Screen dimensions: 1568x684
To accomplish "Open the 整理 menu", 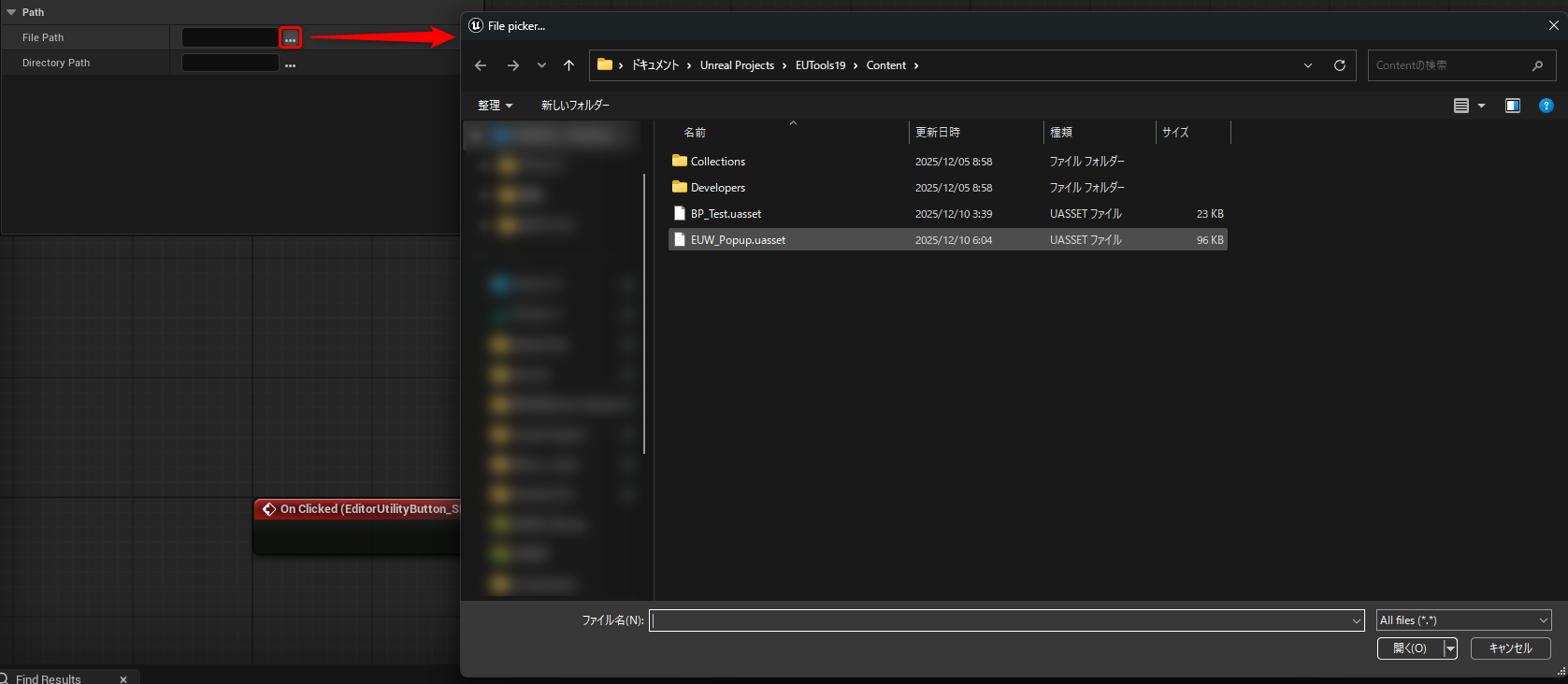I will point(495,106).
